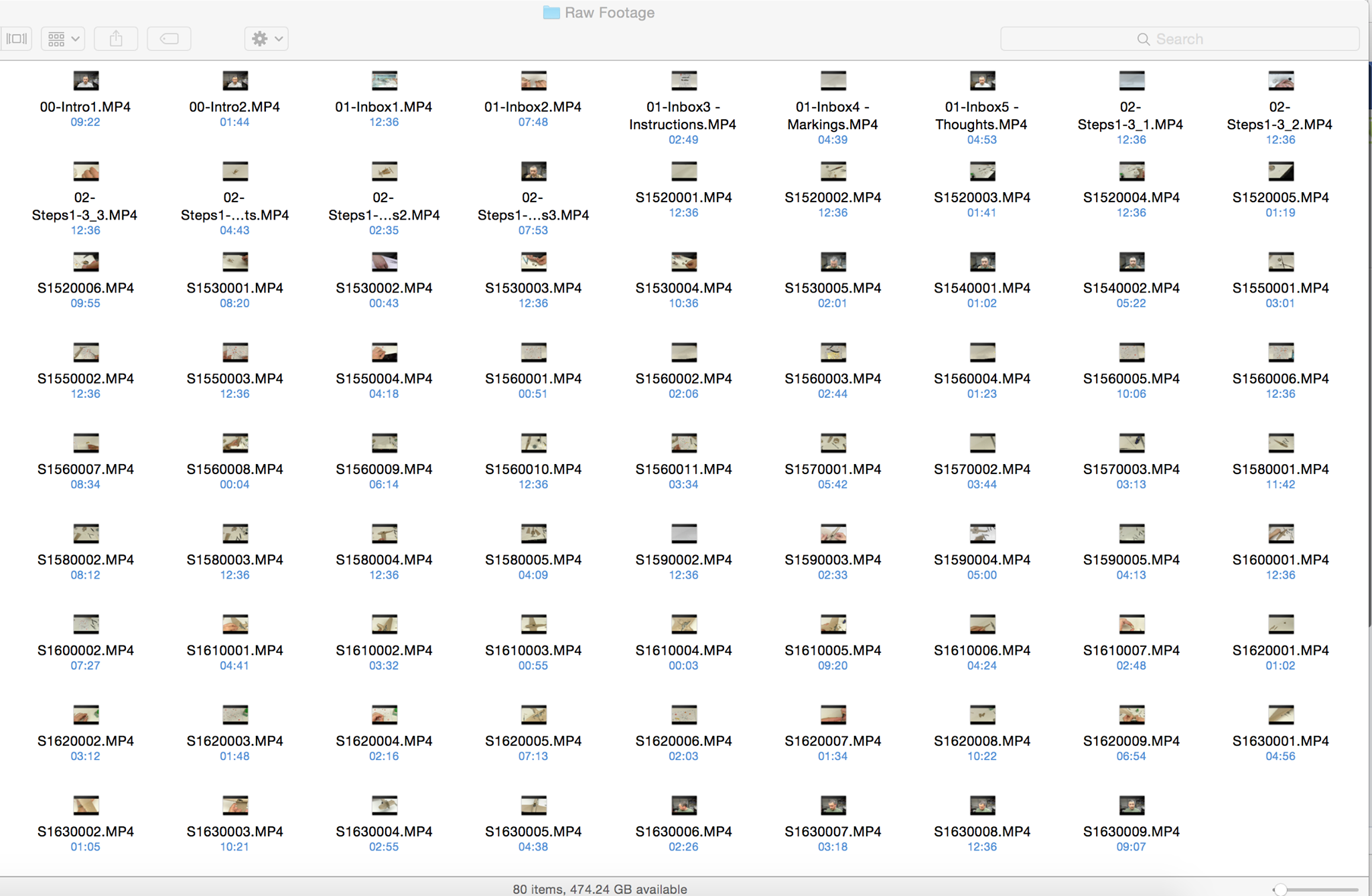Click the S1590002.MP4 thumbnail

pyautogui.click(x=683, y=533)
